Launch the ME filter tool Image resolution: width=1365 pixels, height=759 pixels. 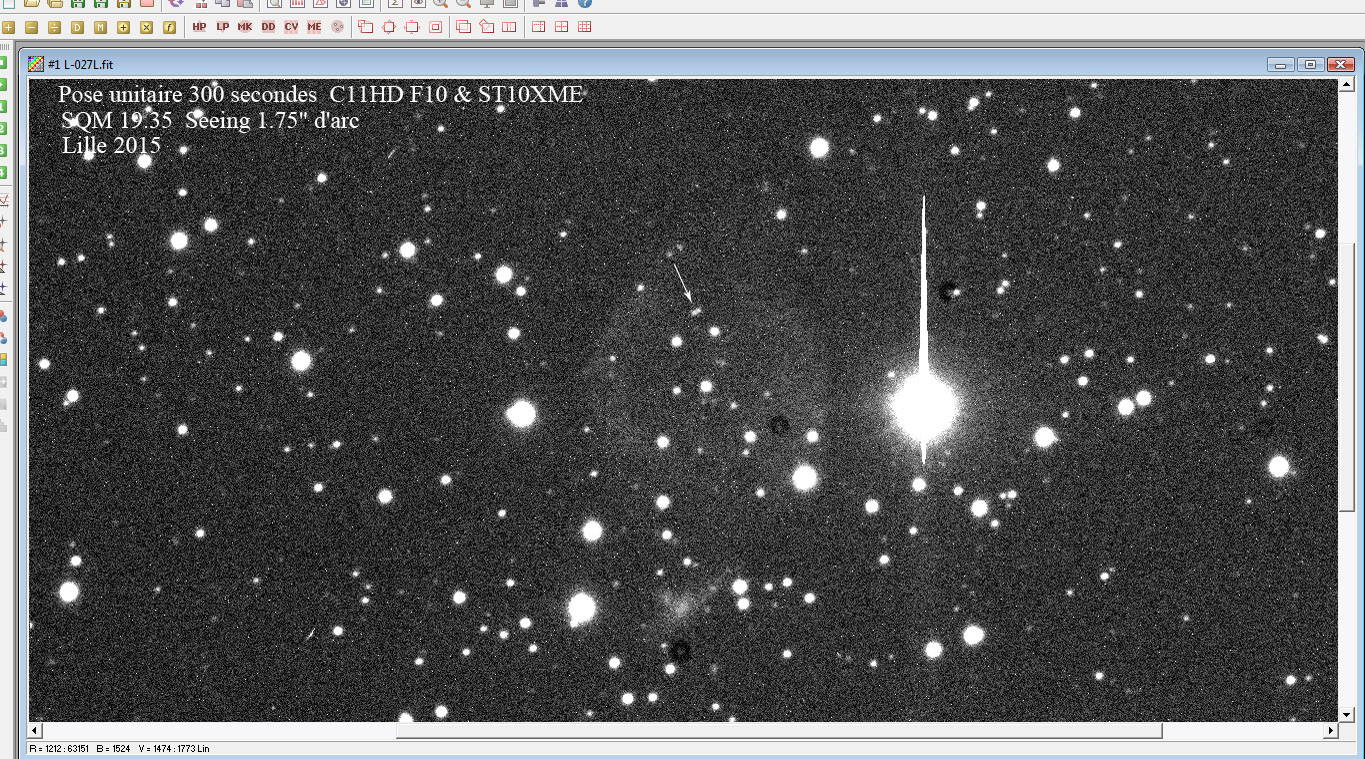(x=314, y=27)
